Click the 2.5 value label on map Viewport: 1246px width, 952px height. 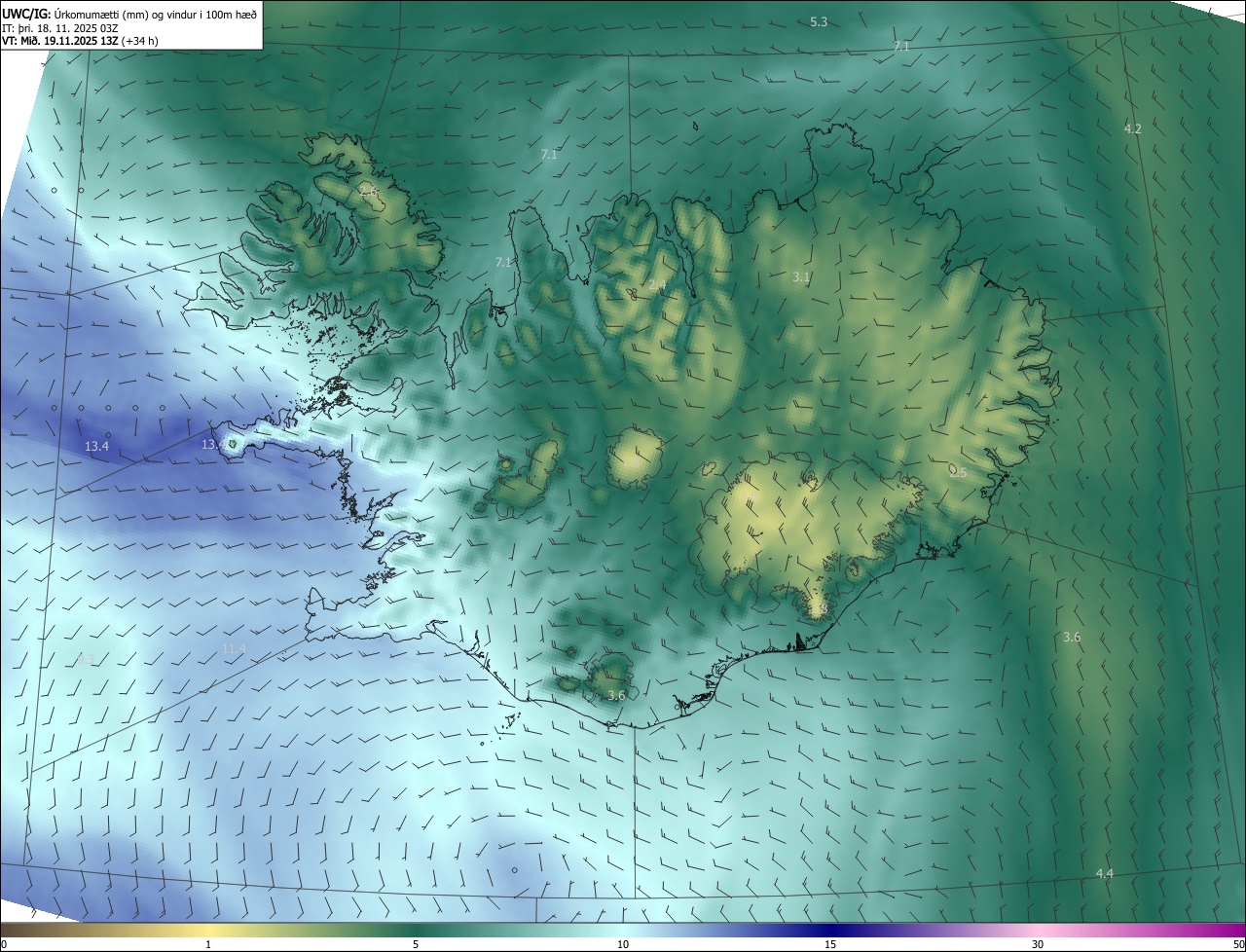(958, 471)
